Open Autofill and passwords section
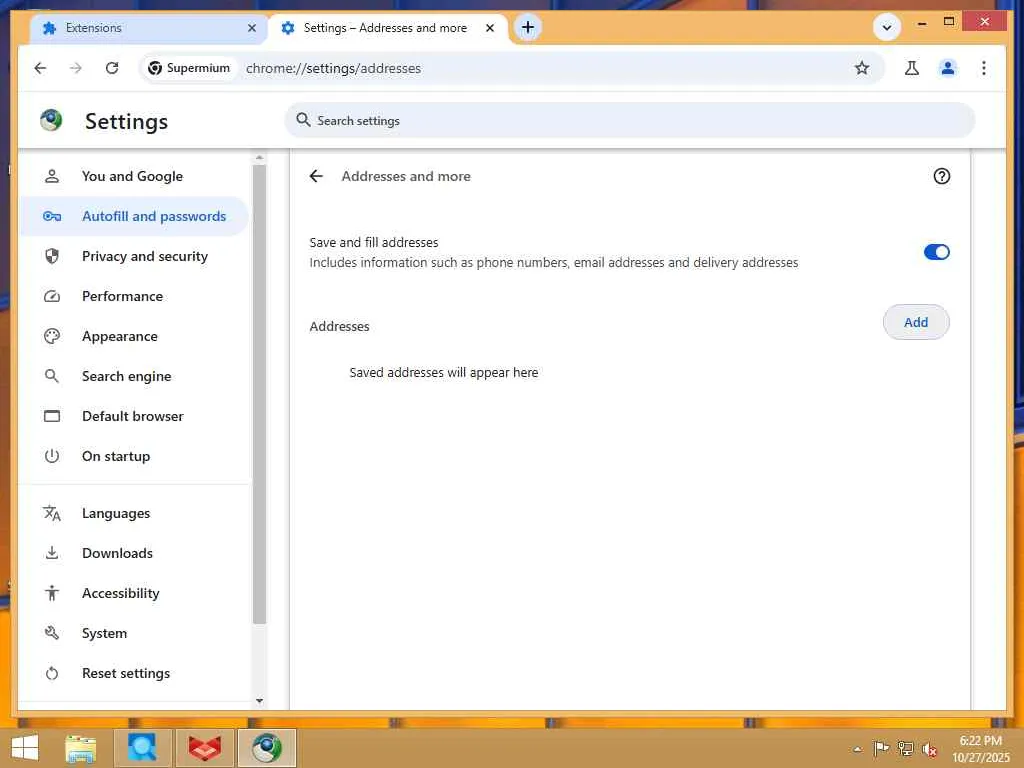This screenshot has width=1024, height=768. click(134, 216)
